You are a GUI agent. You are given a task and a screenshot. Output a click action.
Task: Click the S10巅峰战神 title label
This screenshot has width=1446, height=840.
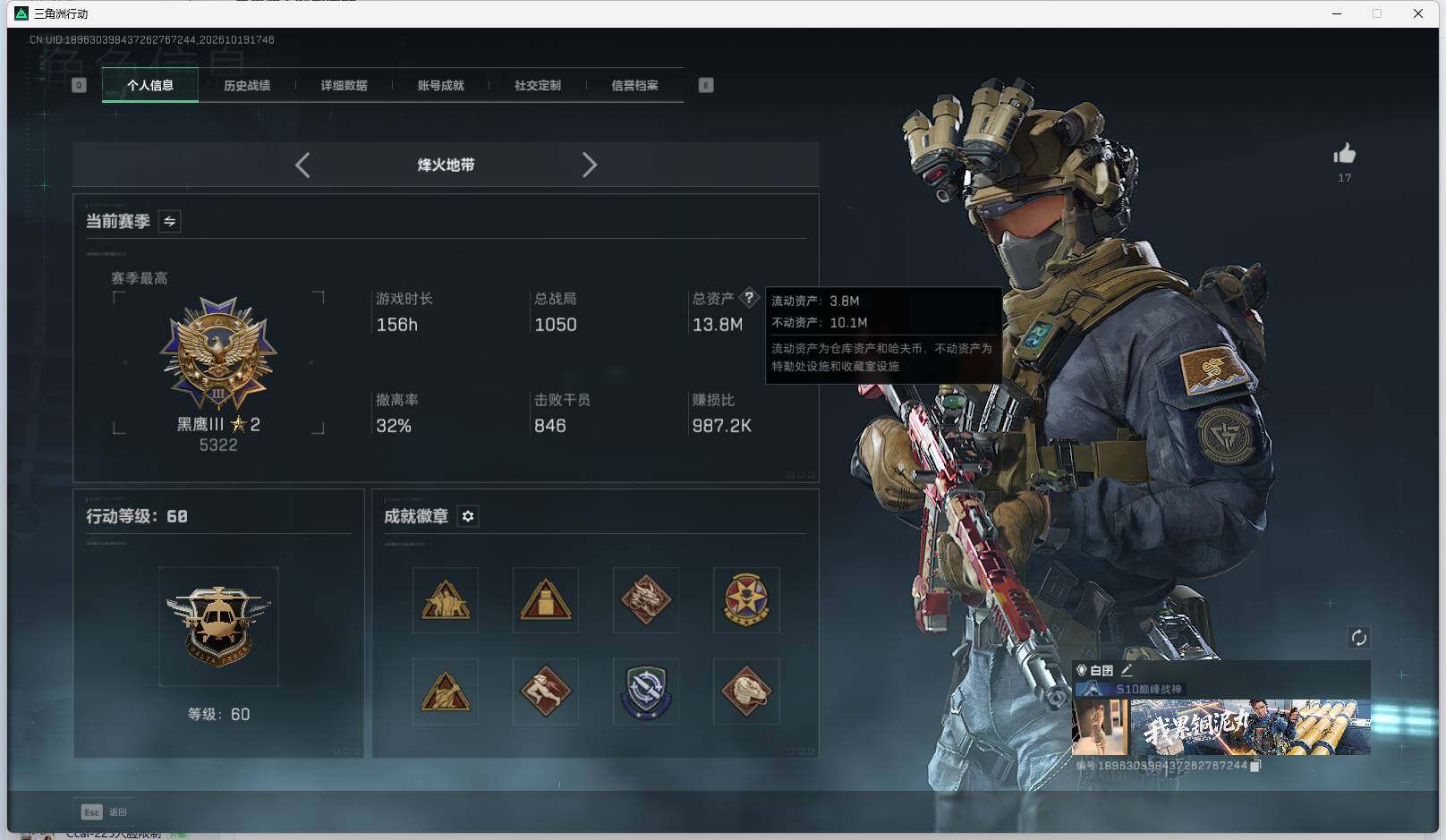click(x=1149, y=689)
